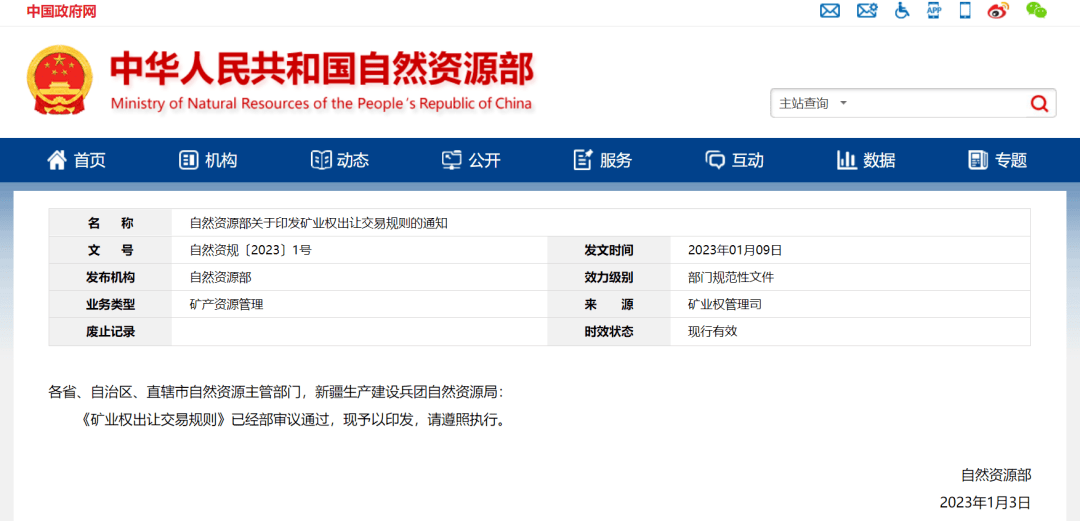Click the green WeChat icon
Screen dimensions: 1080x521
click(x=1036, y=11)
